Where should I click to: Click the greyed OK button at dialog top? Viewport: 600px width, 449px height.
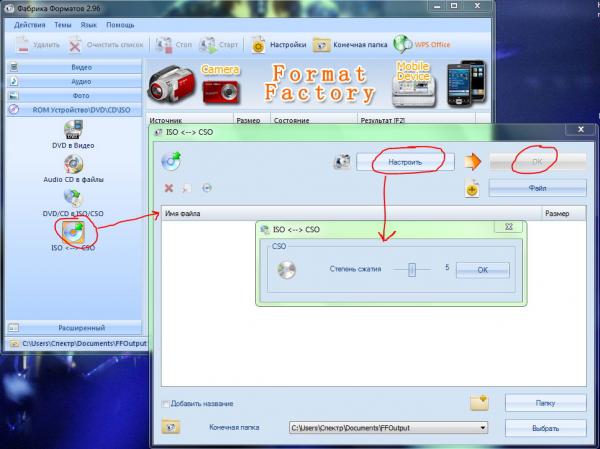click(538, 162)
